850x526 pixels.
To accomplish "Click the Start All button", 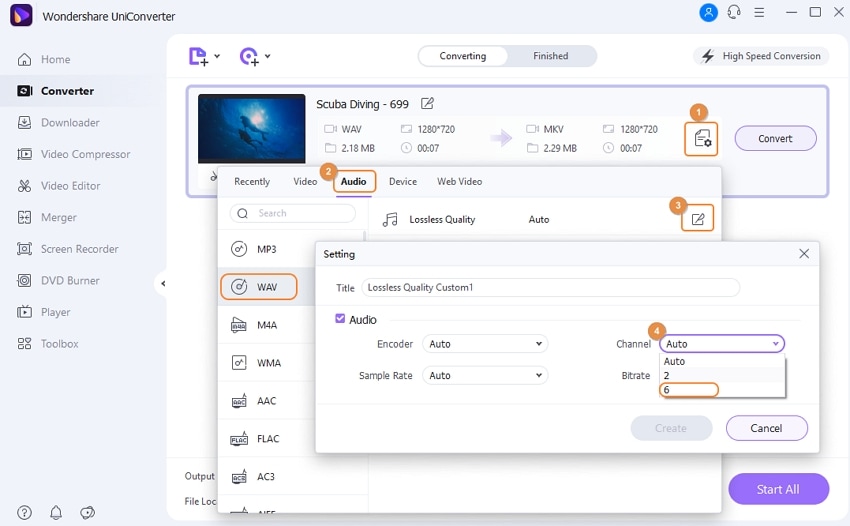I will point(778,489).
